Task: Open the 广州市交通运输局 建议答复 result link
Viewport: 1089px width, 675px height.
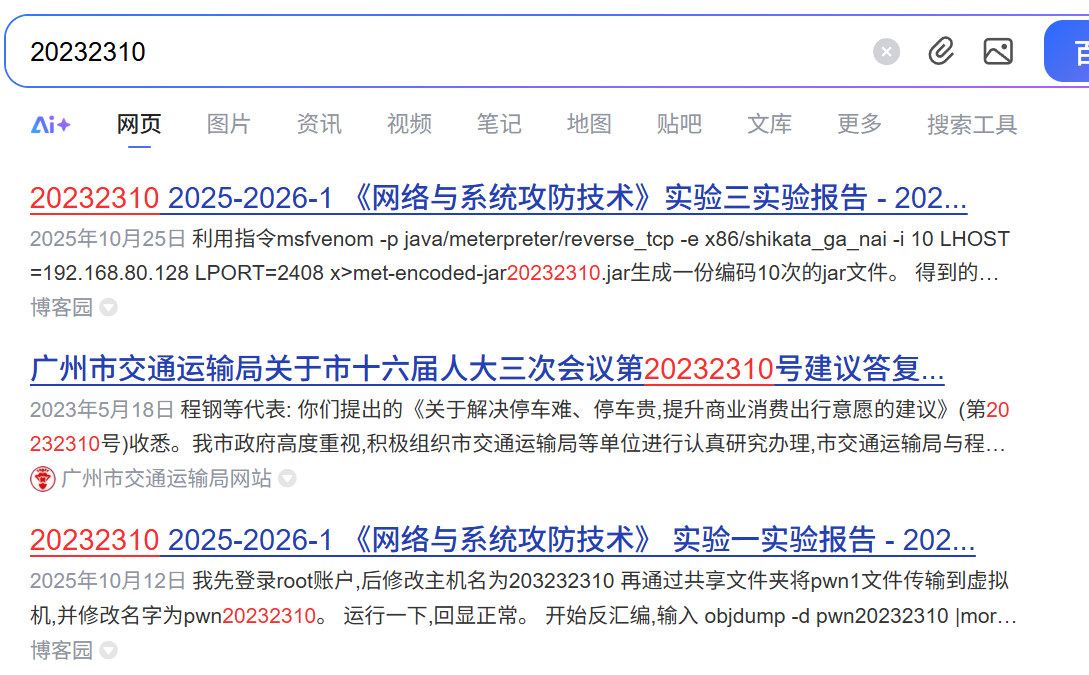Action: click(x=487, y=369)
